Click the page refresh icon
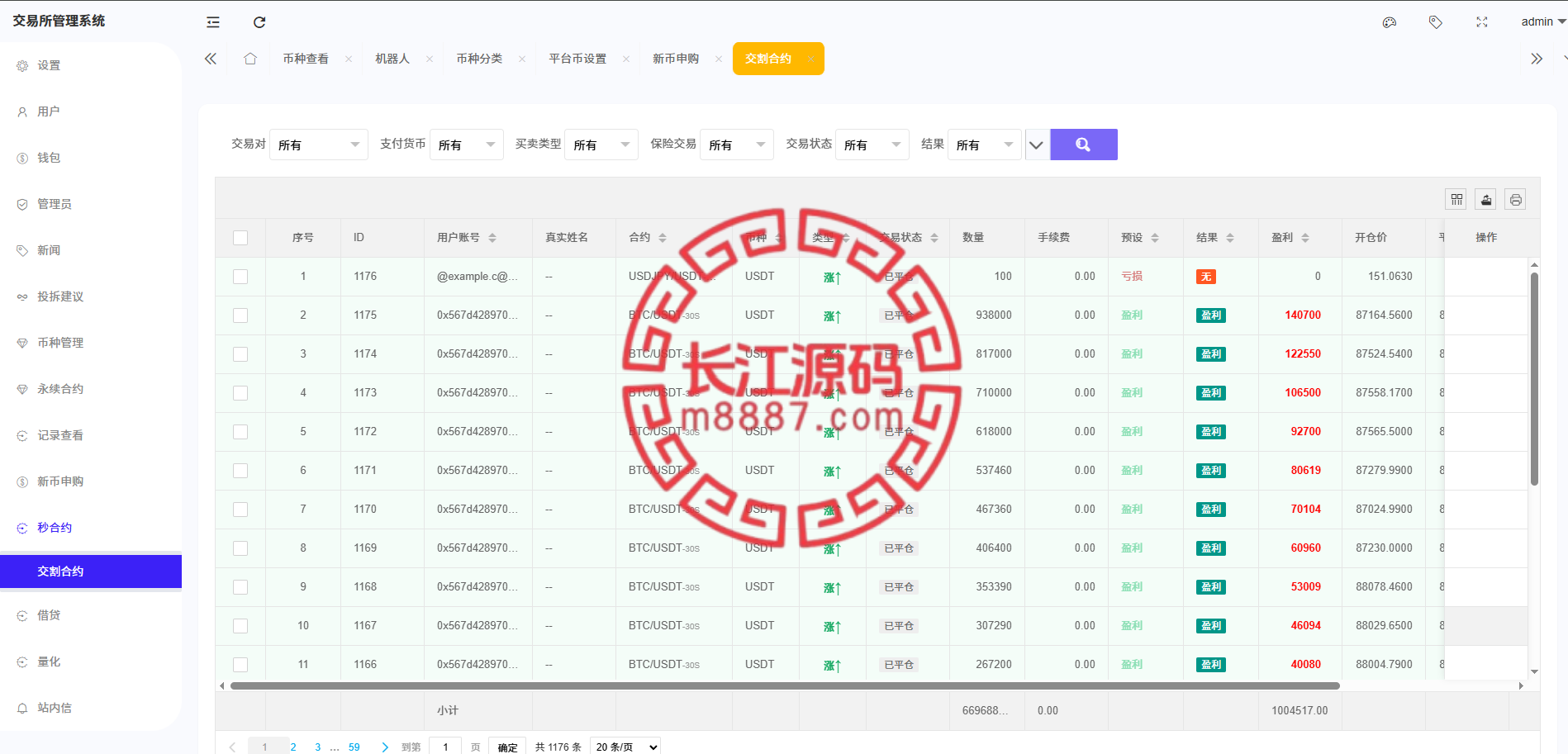The width and height of the screenshot is (1568, 754). pyautogui.click(x=259, y=22)
